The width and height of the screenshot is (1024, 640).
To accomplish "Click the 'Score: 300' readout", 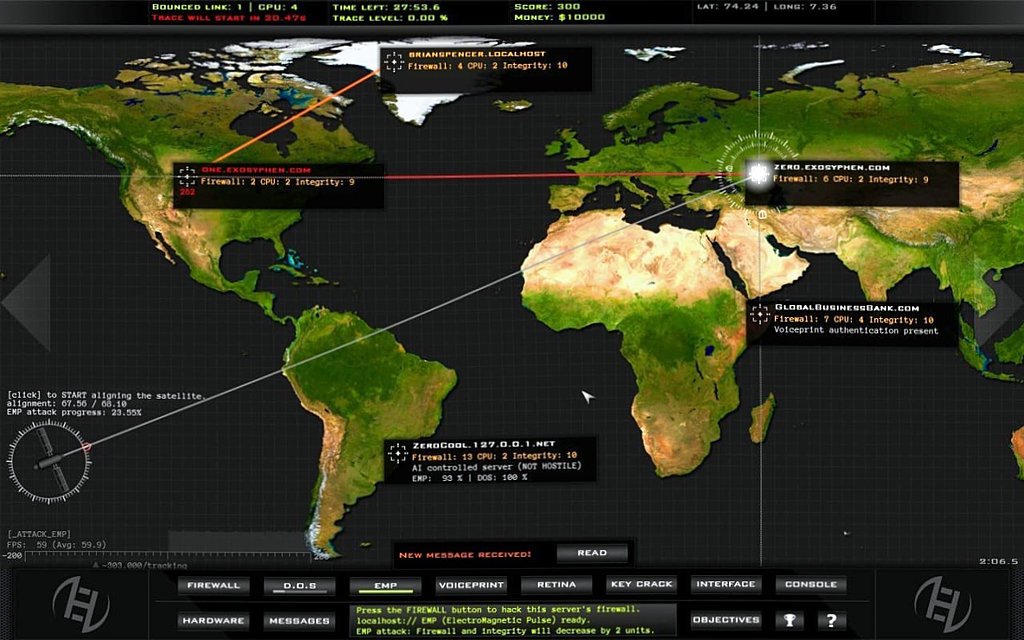I will 547,7.
